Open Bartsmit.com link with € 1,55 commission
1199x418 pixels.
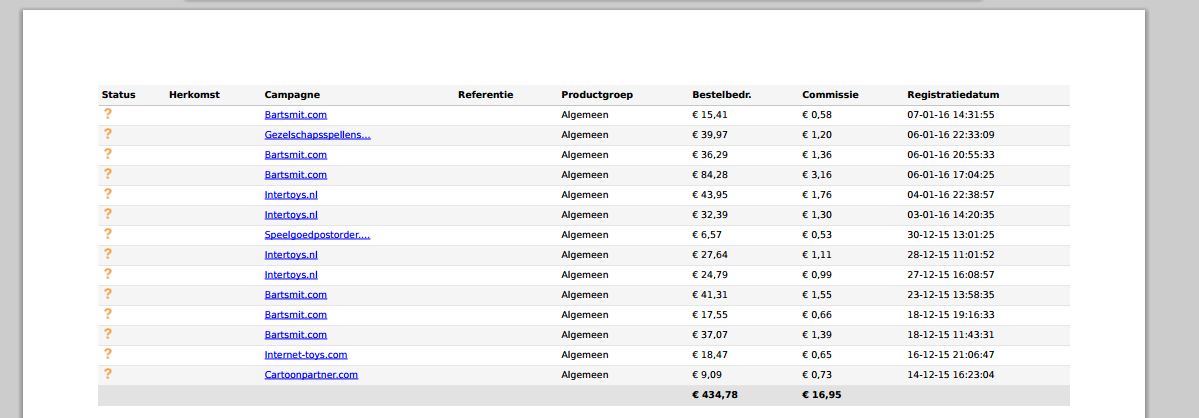[x=296, y=295]
